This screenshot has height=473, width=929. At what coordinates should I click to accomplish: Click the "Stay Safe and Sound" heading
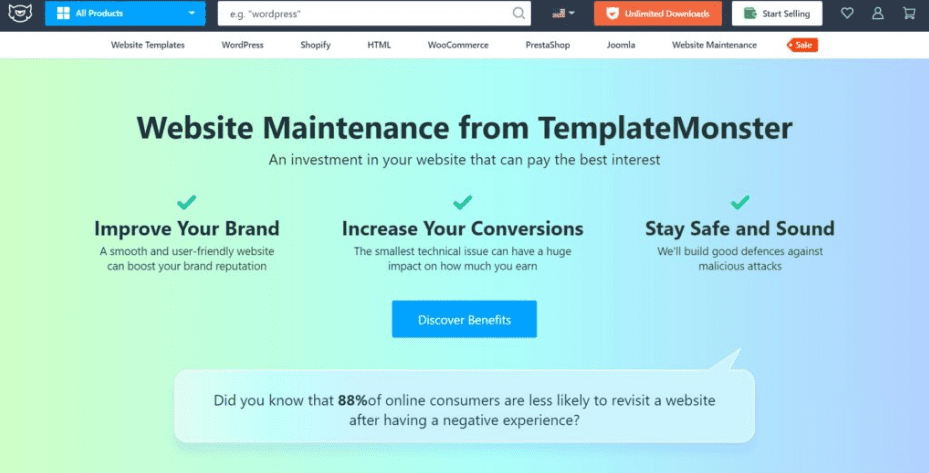click(739, 228)
